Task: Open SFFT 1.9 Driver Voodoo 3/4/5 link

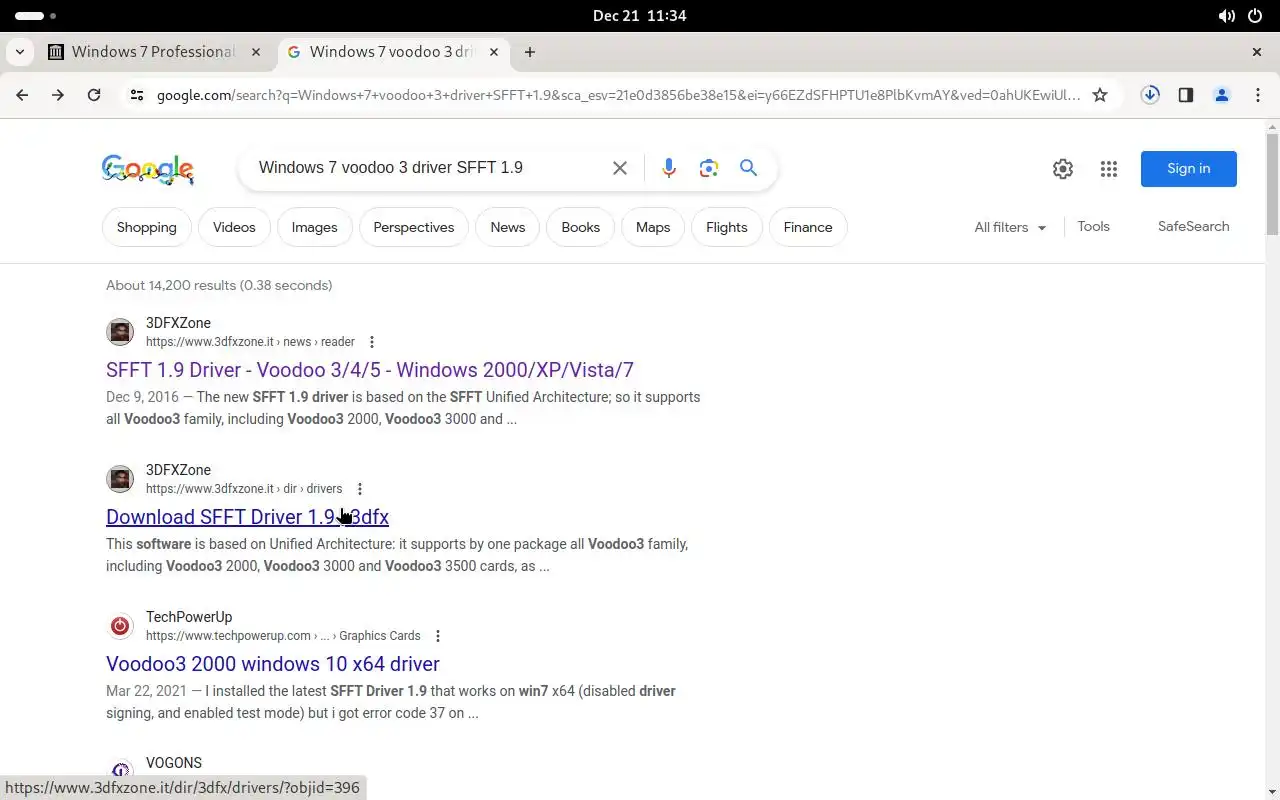Action: (x=370, y=370)
